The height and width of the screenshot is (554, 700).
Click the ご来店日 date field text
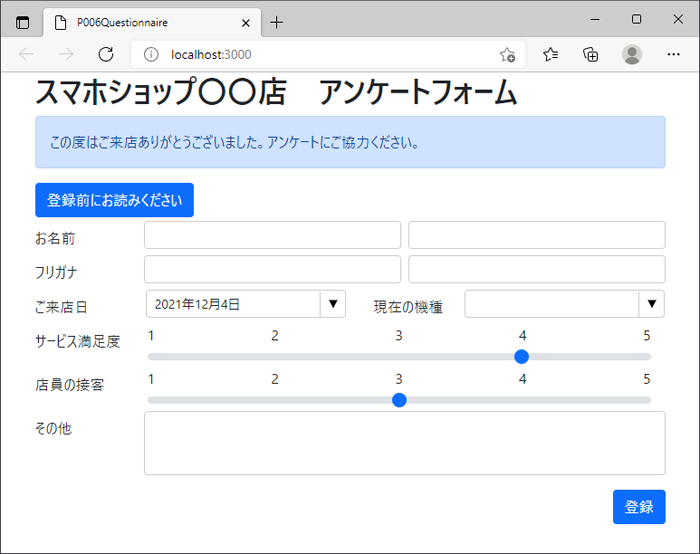[233, 304]
